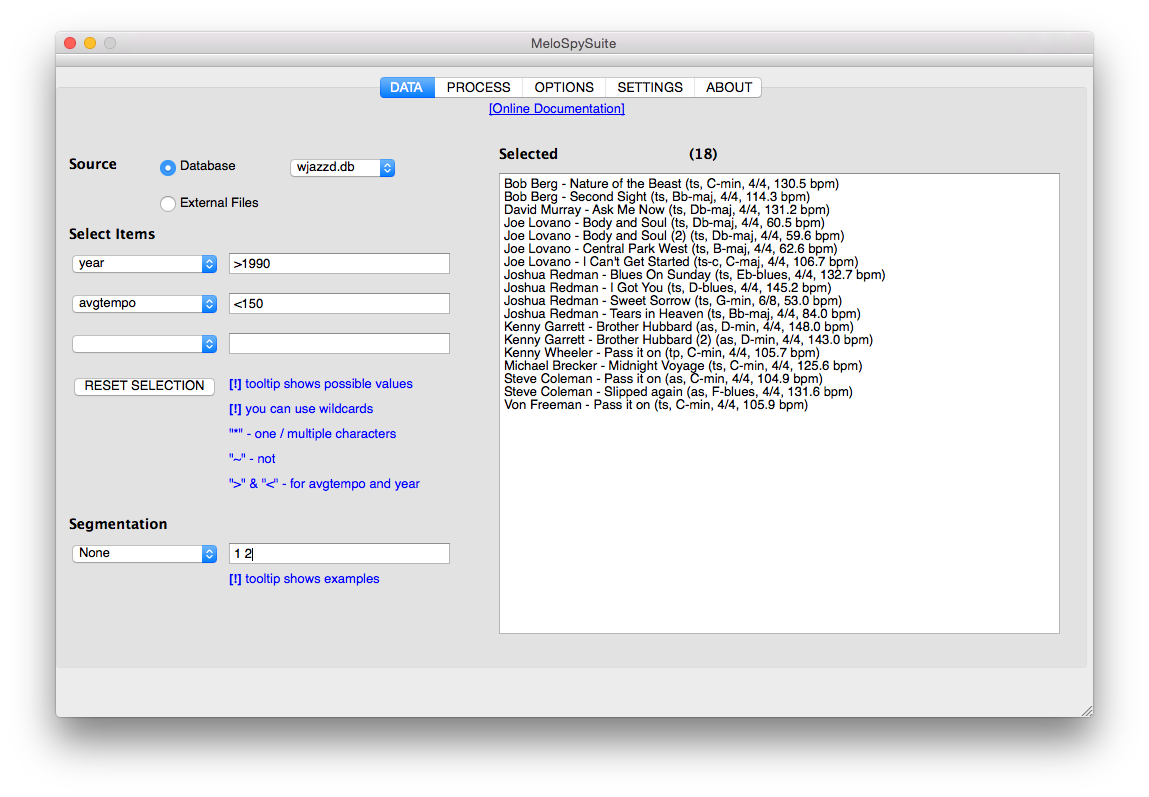Select Joe Lovano - I Can't Get Started
The width and height of the screenshot is (1149, 797).
[x=681, y=262]
